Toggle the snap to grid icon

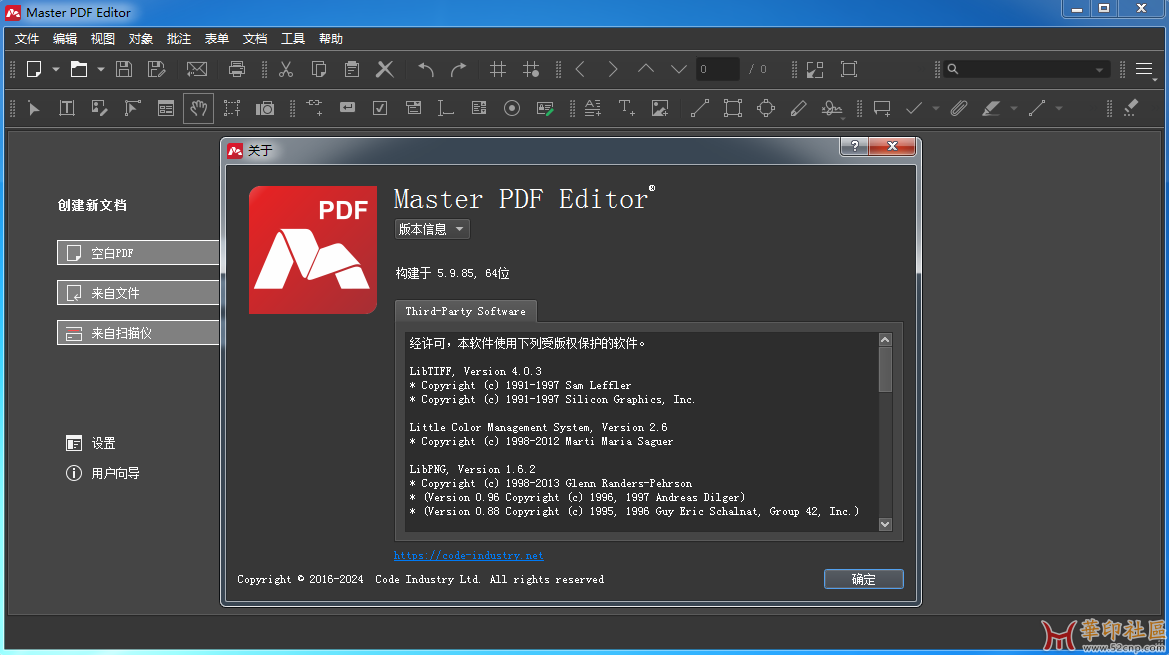pyautogui.click(x=531, y=69)
